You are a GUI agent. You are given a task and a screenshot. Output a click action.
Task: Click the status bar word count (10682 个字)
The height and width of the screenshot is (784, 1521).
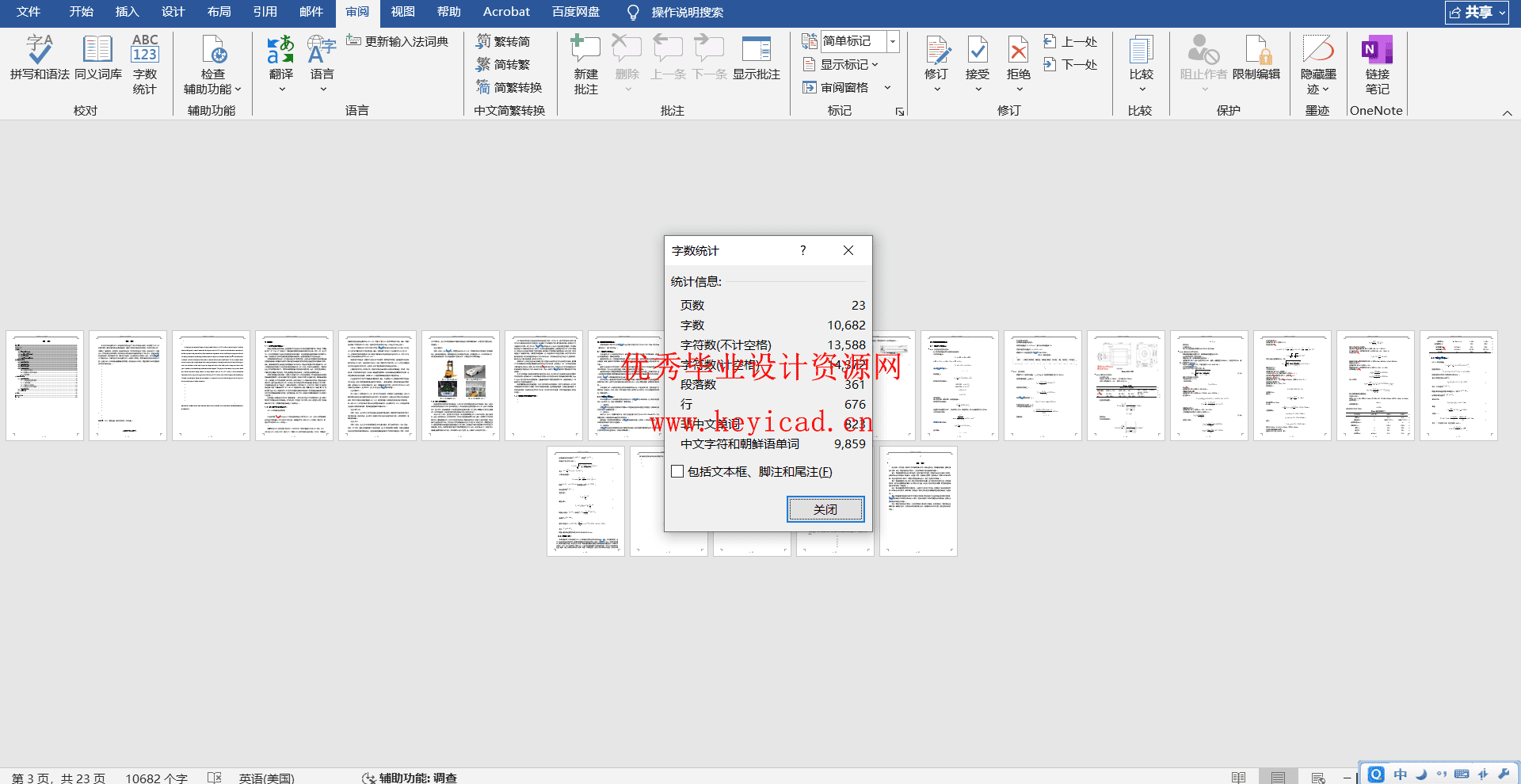pyautogui.click(x=156, y=778)
